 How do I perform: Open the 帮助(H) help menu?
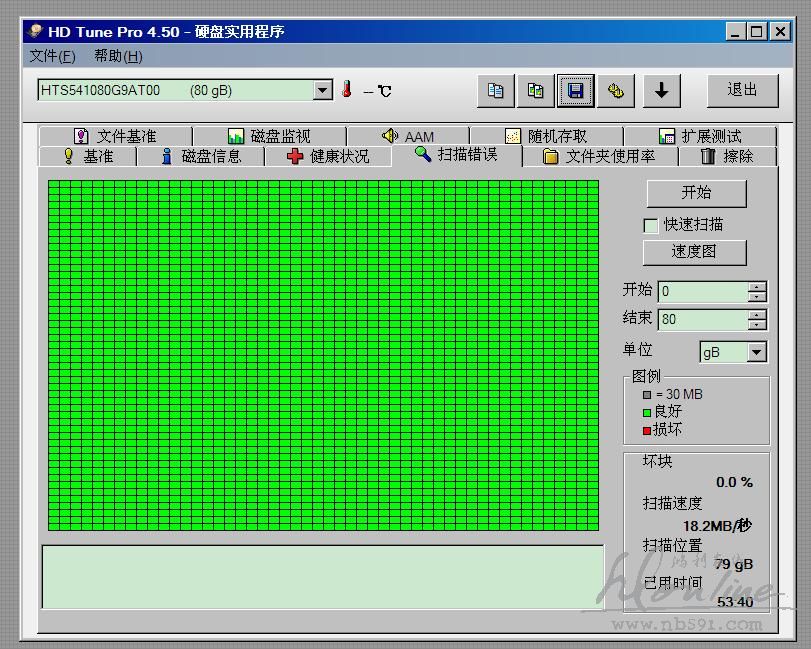pos(118,56)
